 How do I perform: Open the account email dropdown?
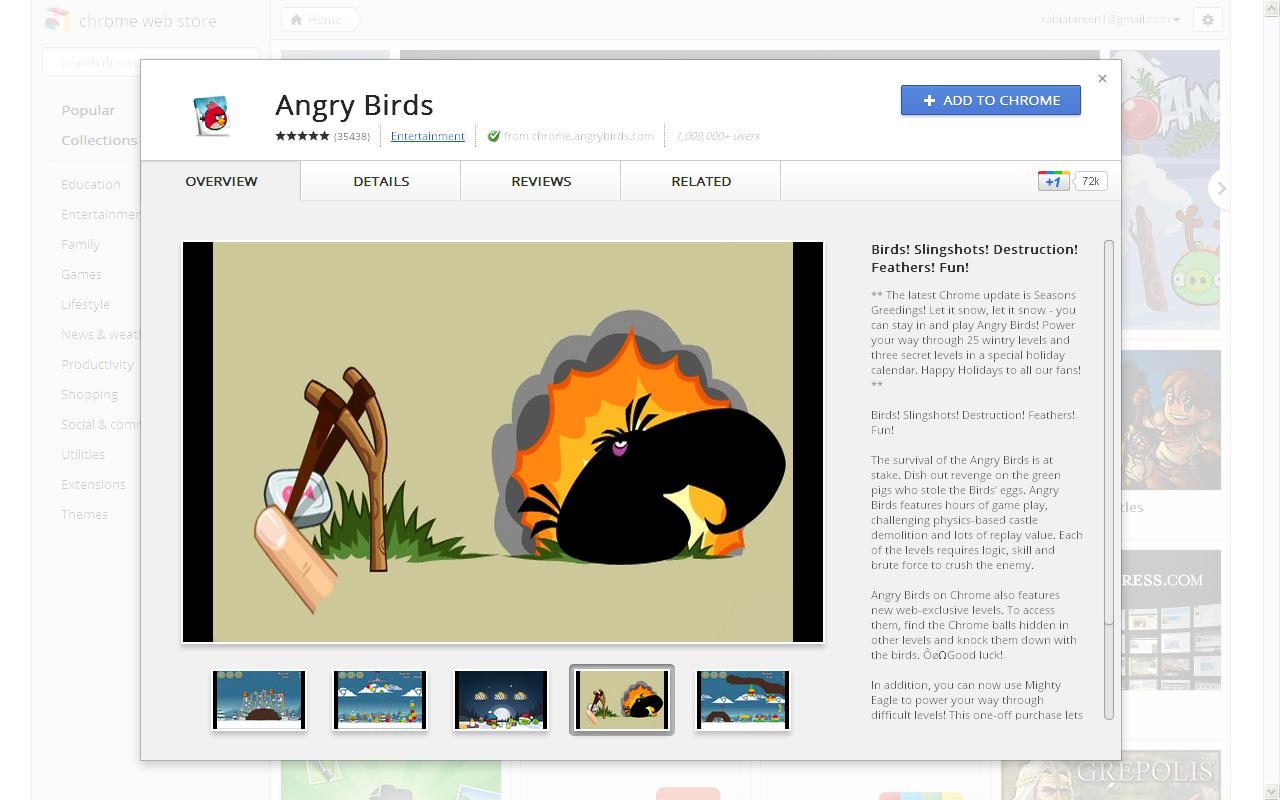click(x=1110, y=20)
